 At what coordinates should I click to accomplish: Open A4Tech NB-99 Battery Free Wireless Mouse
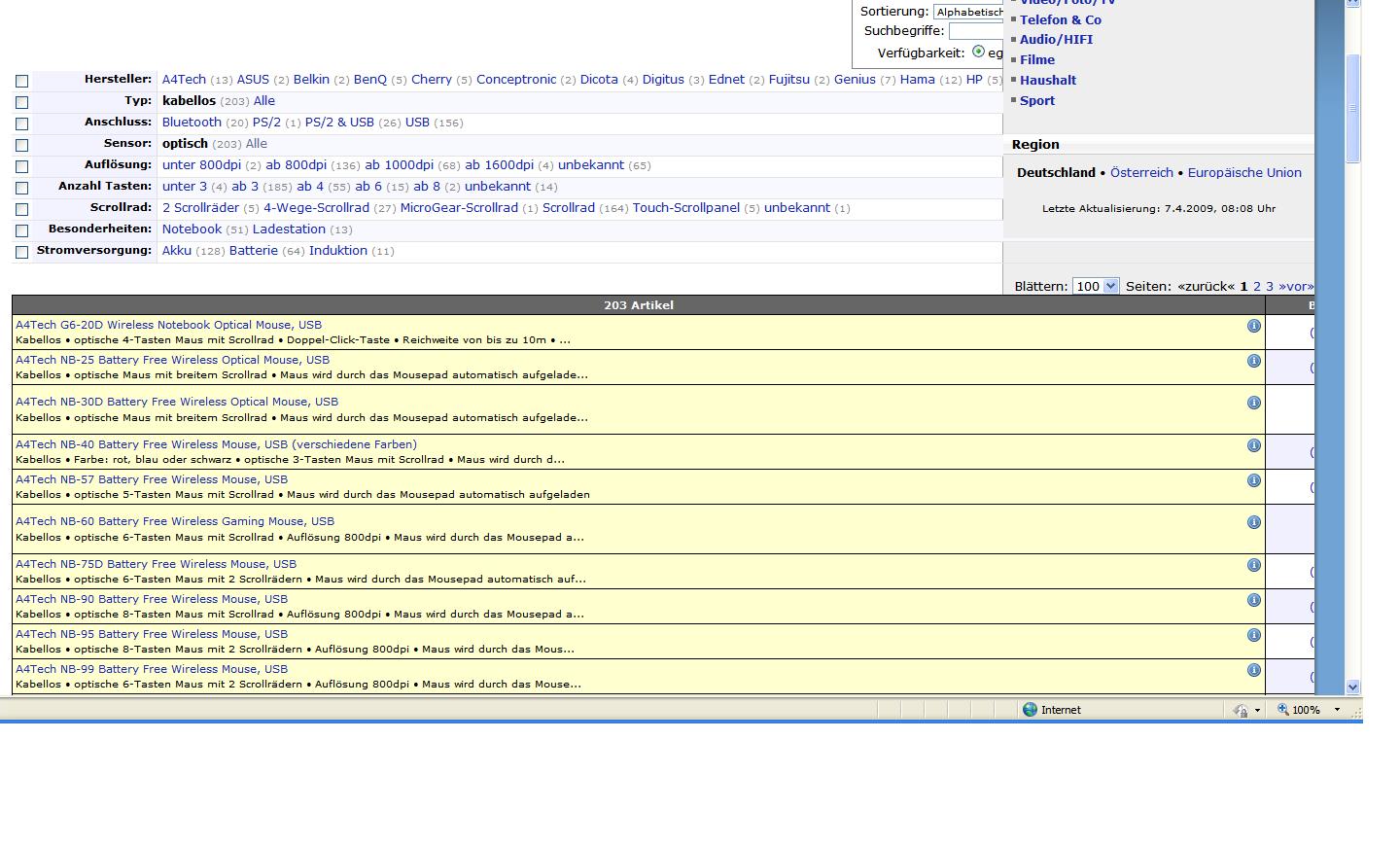point(152,669)
